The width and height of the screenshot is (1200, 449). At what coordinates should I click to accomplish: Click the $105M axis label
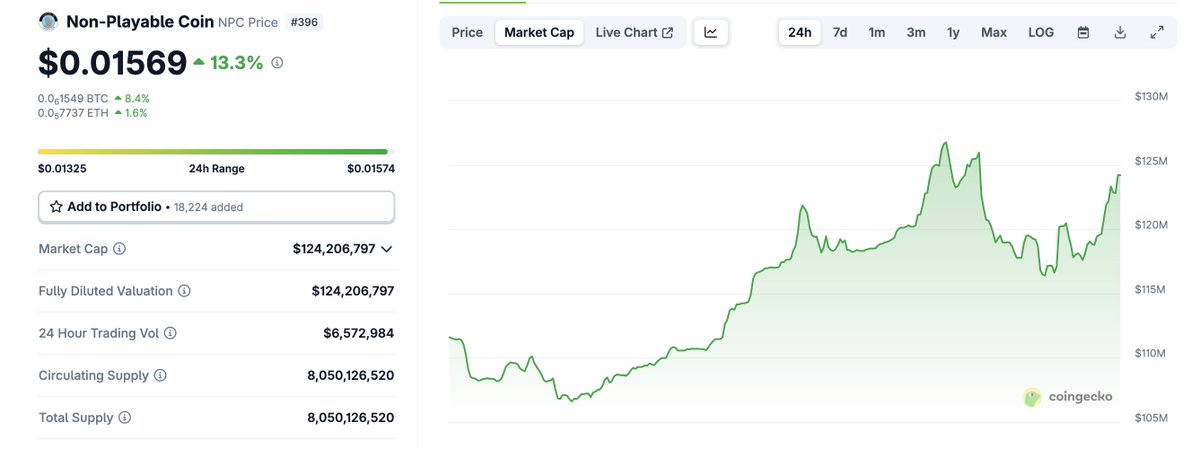click(x=1151, y=417)
